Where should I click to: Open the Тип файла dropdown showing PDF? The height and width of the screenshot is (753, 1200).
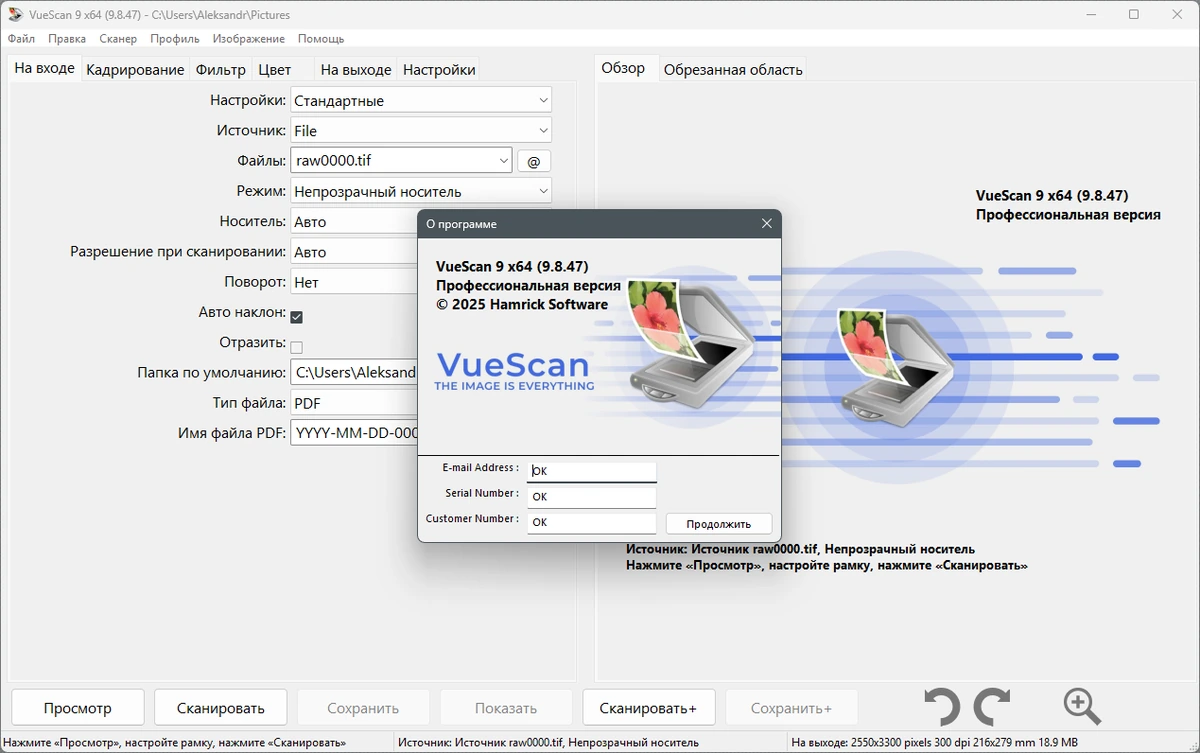tap(354, 403)
